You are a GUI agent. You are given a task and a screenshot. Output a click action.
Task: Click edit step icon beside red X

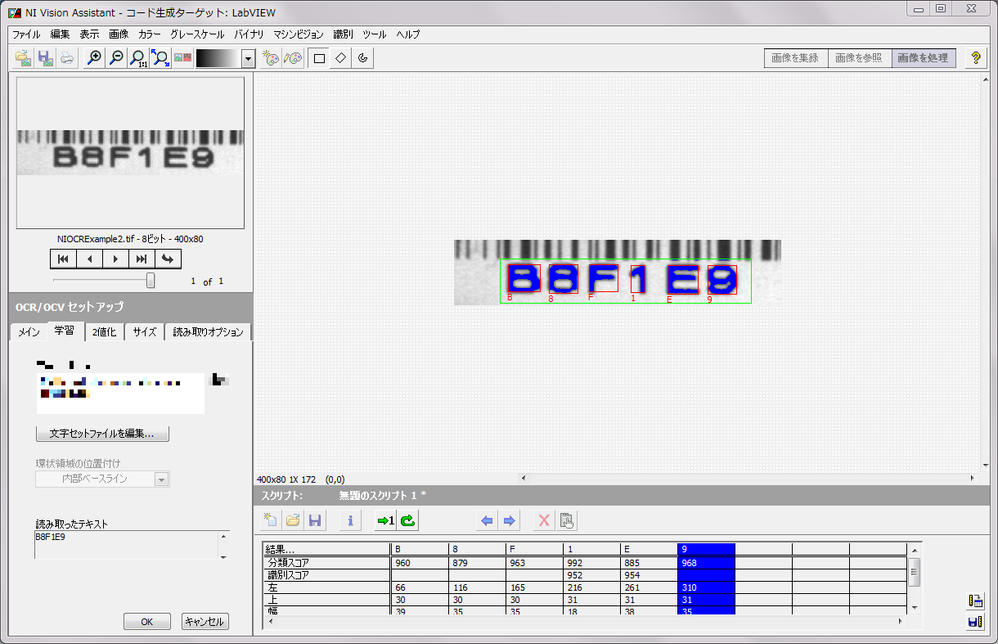[x=566, y=521]
